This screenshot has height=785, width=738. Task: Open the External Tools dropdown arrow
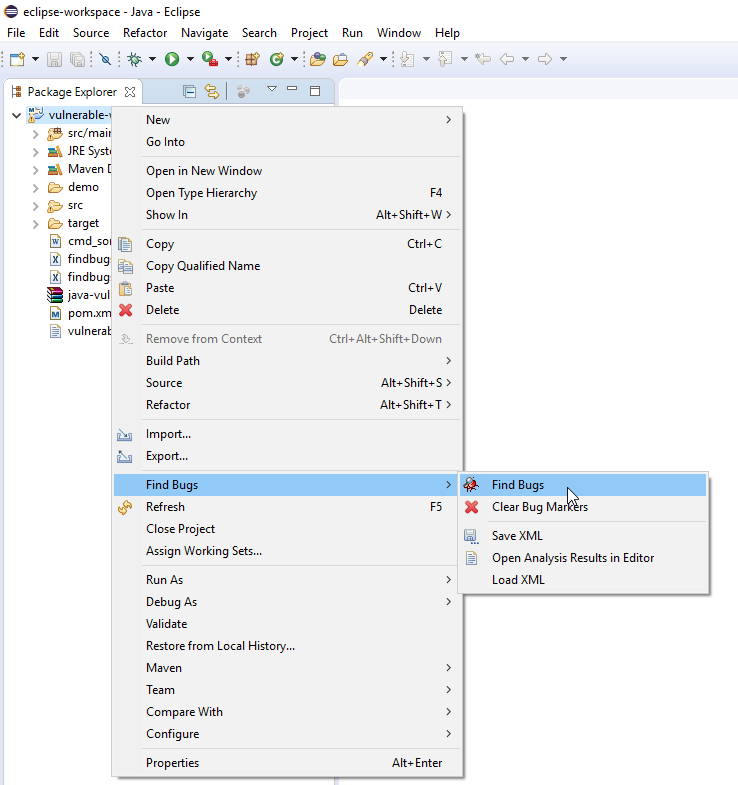tap(228, 59)
